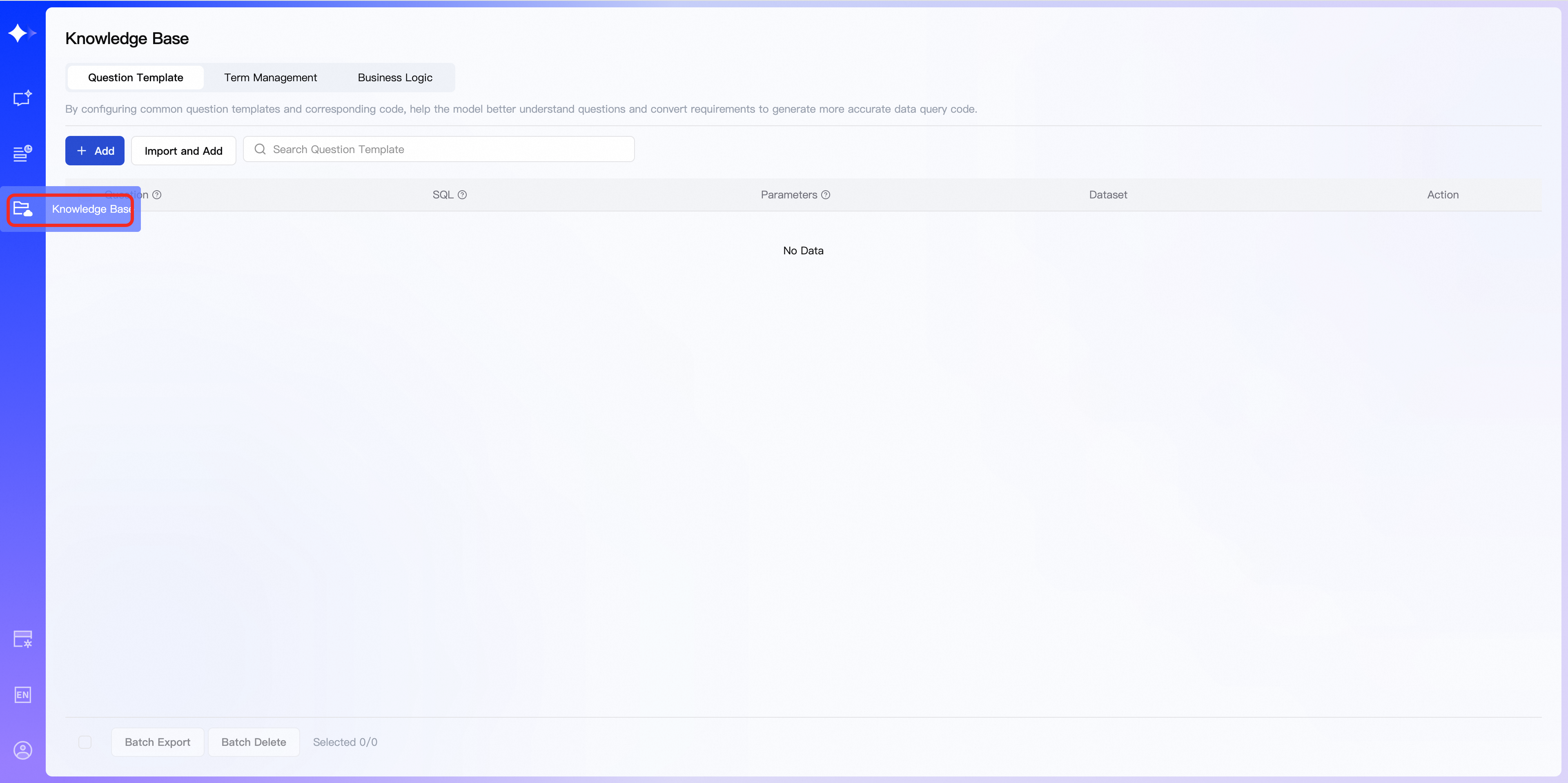Click the Action column header
This screenshot has height=783, width=1568.
[x=1443, y=195]
